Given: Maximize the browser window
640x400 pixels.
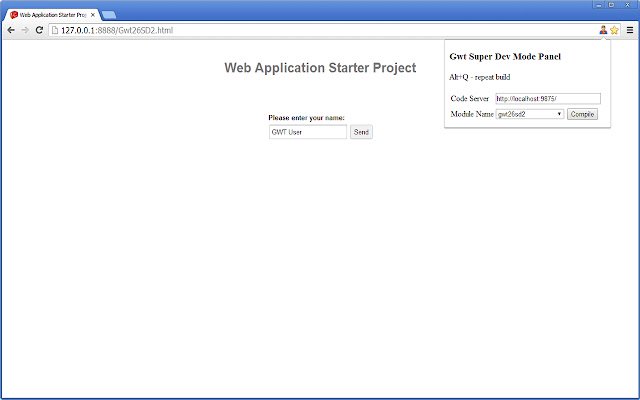Looking at the screenshot, I should 611,5.
